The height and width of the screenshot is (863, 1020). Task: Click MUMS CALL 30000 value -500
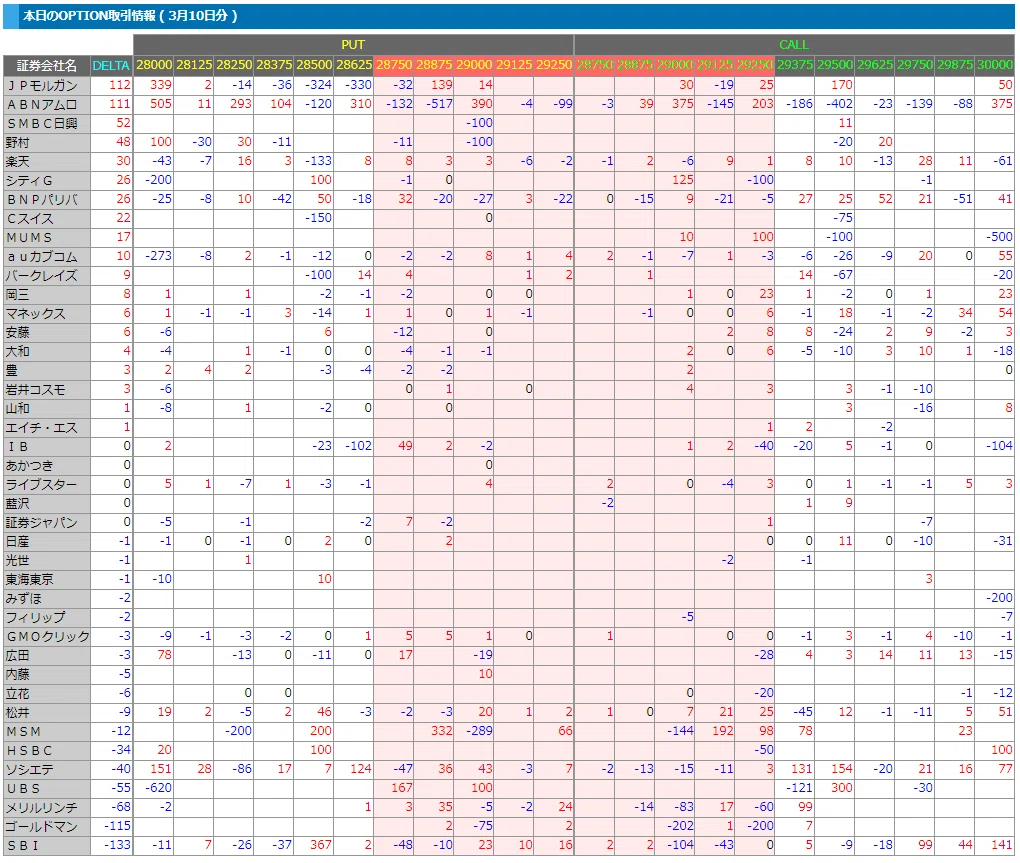(999, 237)
